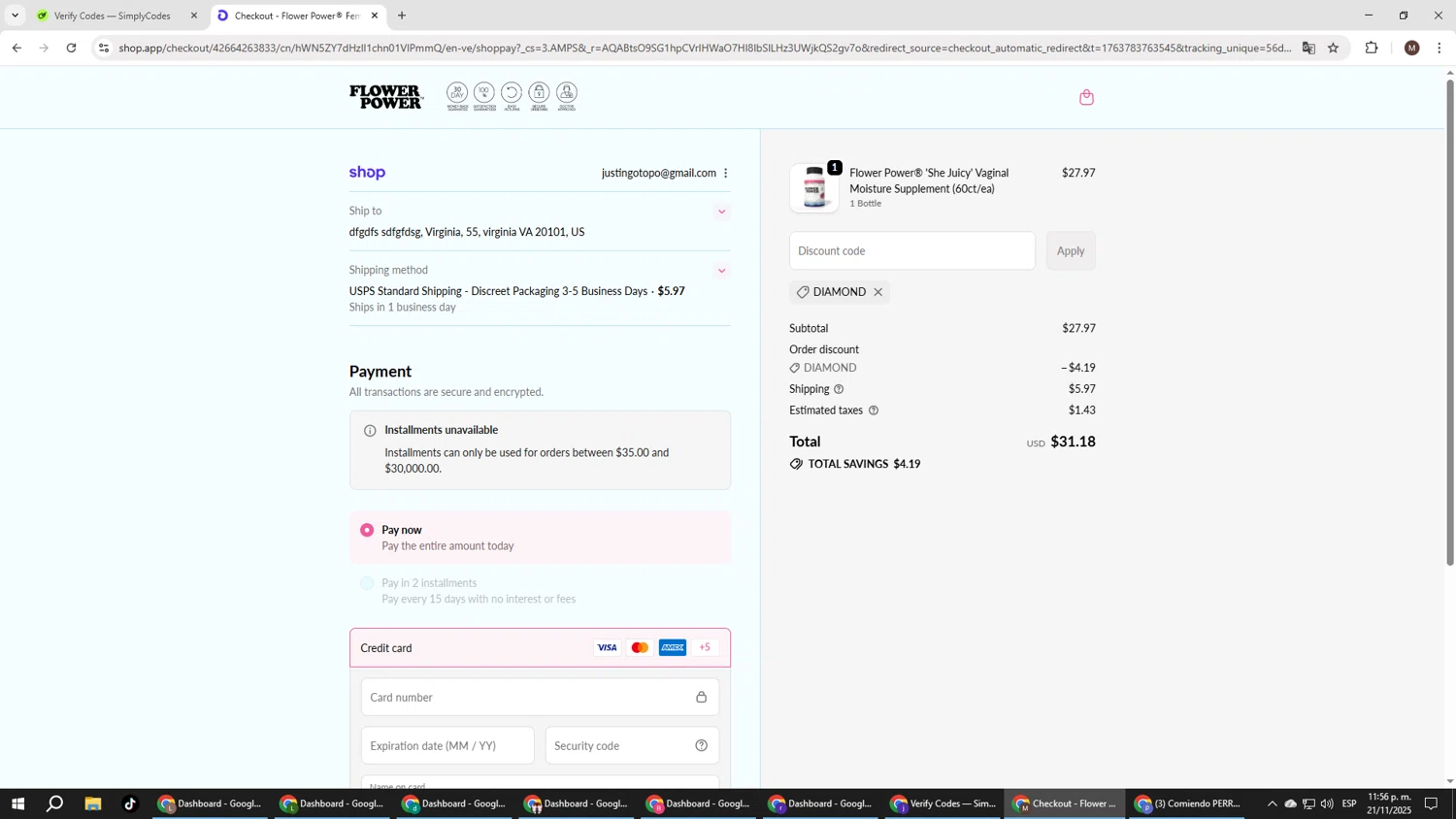Remove the DIAMOND discount code tag

[x=877, y=292]
